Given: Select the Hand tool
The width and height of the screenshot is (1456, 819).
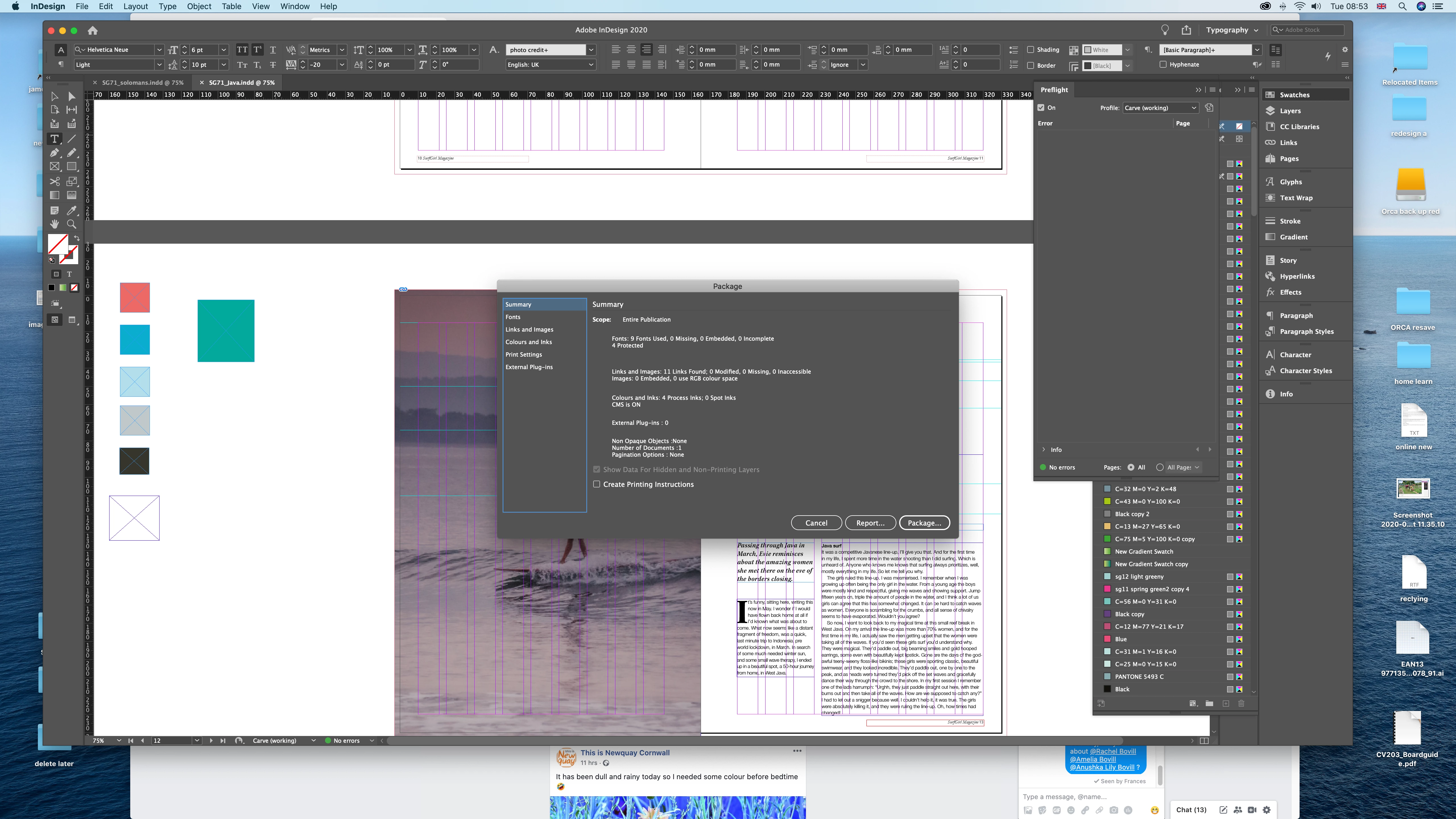Looking at the screenshot, I should 54,224.
